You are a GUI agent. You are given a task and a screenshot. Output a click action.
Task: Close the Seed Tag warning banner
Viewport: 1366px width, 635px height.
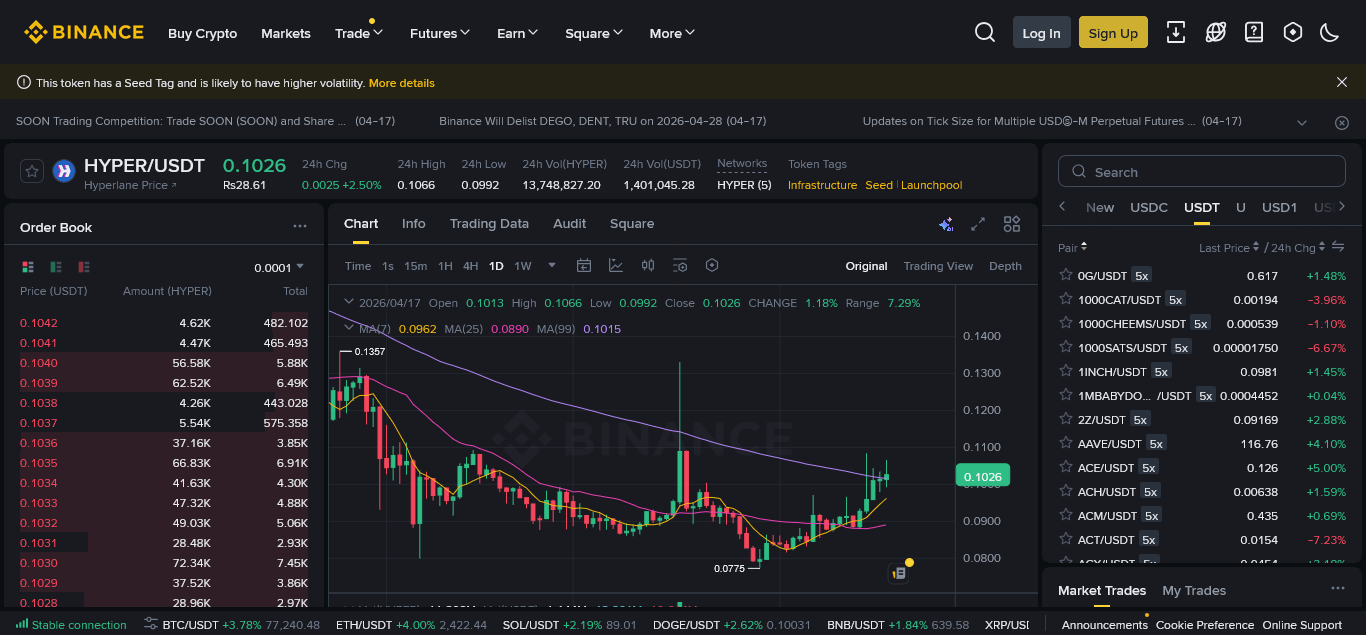point(1342,82)
